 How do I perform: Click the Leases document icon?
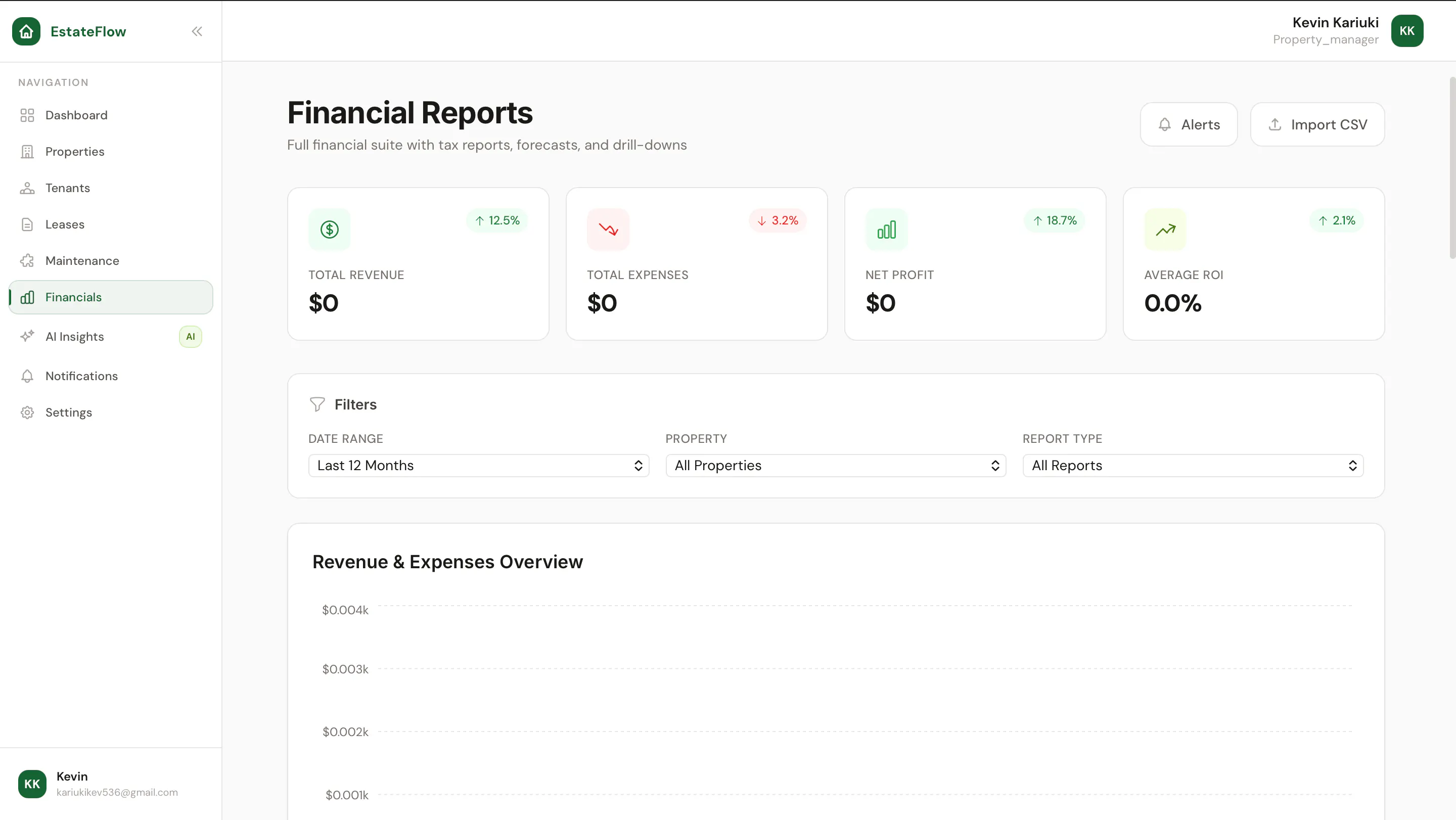27,224
